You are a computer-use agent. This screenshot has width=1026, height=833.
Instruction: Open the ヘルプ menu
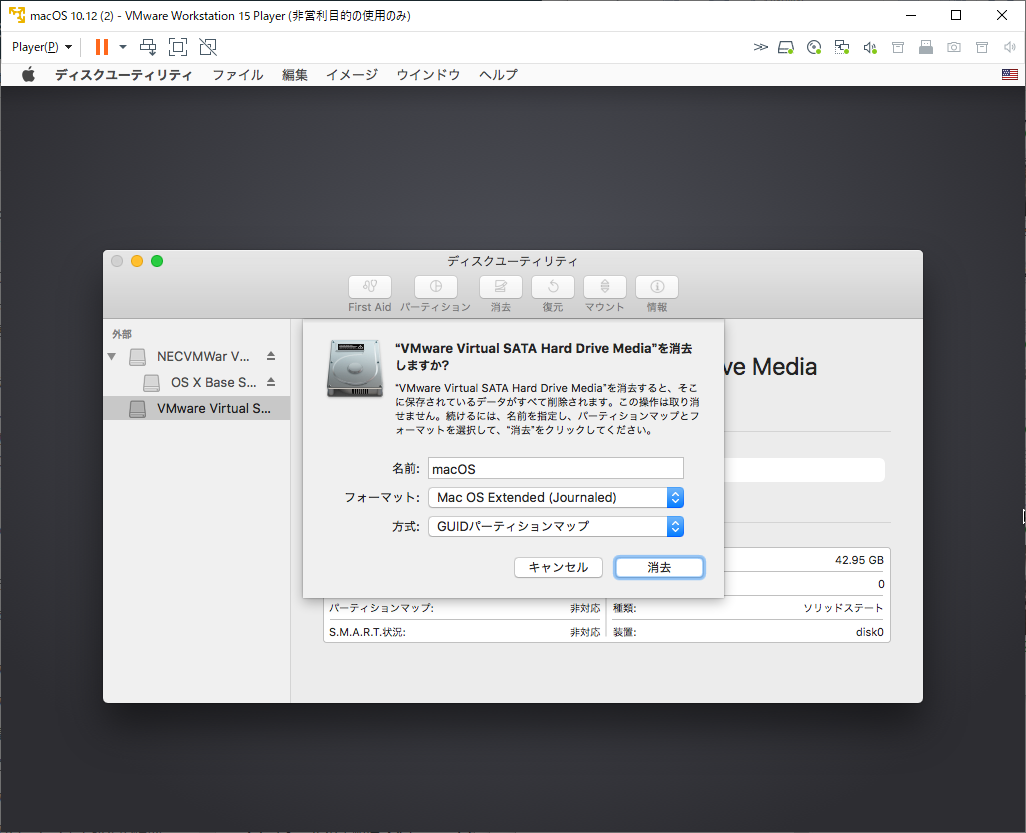(498, 75)
